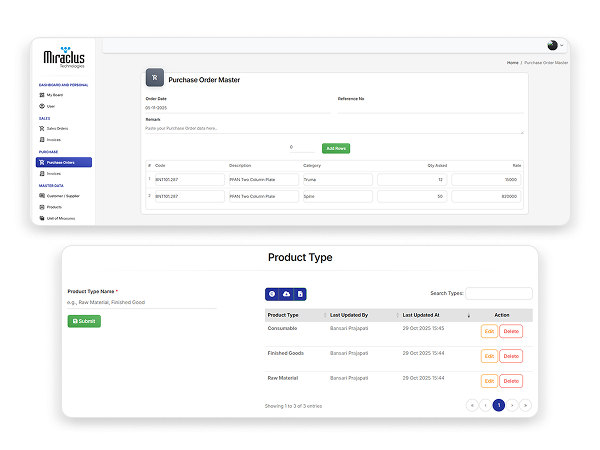Image resolution: width=600 pixels, height=450 pixels.
Task: Click the Order Date field
Action: point(238,108)
